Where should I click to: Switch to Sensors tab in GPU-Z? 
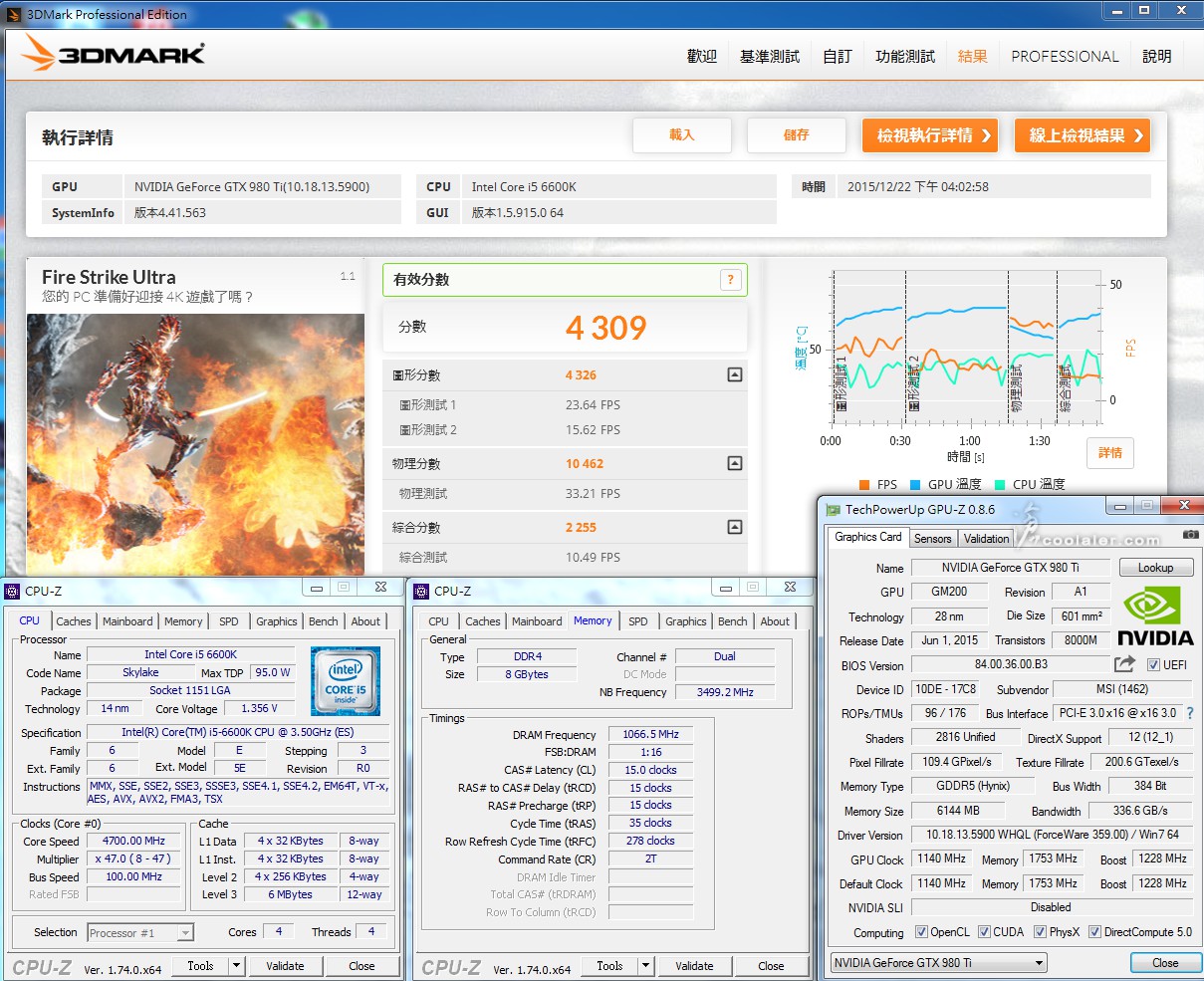point(933,539)
